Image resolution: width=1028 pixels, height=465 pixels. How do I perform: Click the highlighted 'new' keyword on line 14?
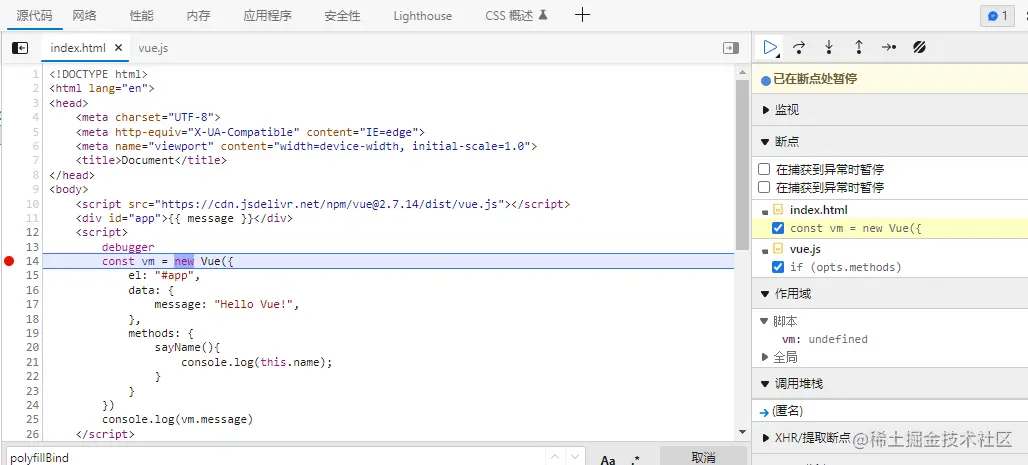(x=184, y=261)
